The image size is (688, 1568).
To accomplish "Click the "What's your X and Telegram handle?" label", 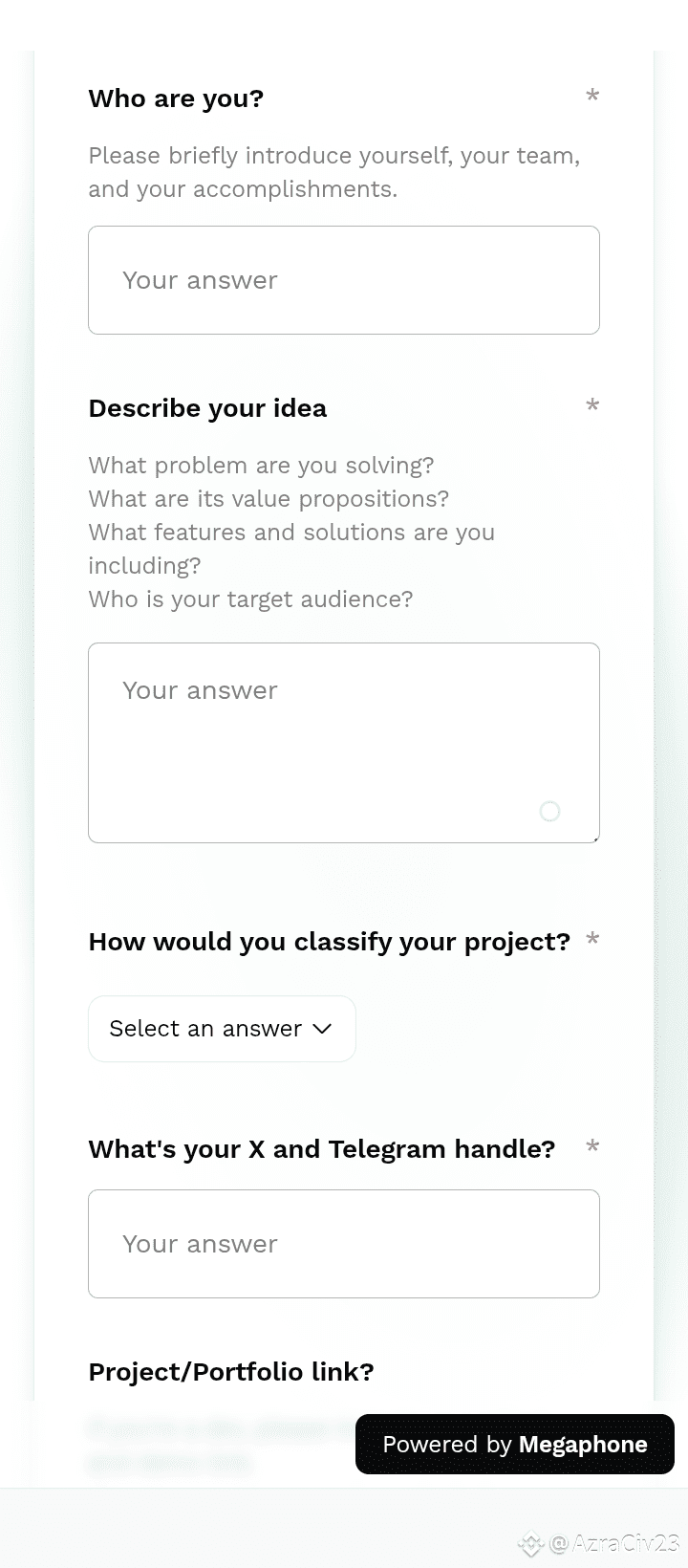I will coord(321,1149).
